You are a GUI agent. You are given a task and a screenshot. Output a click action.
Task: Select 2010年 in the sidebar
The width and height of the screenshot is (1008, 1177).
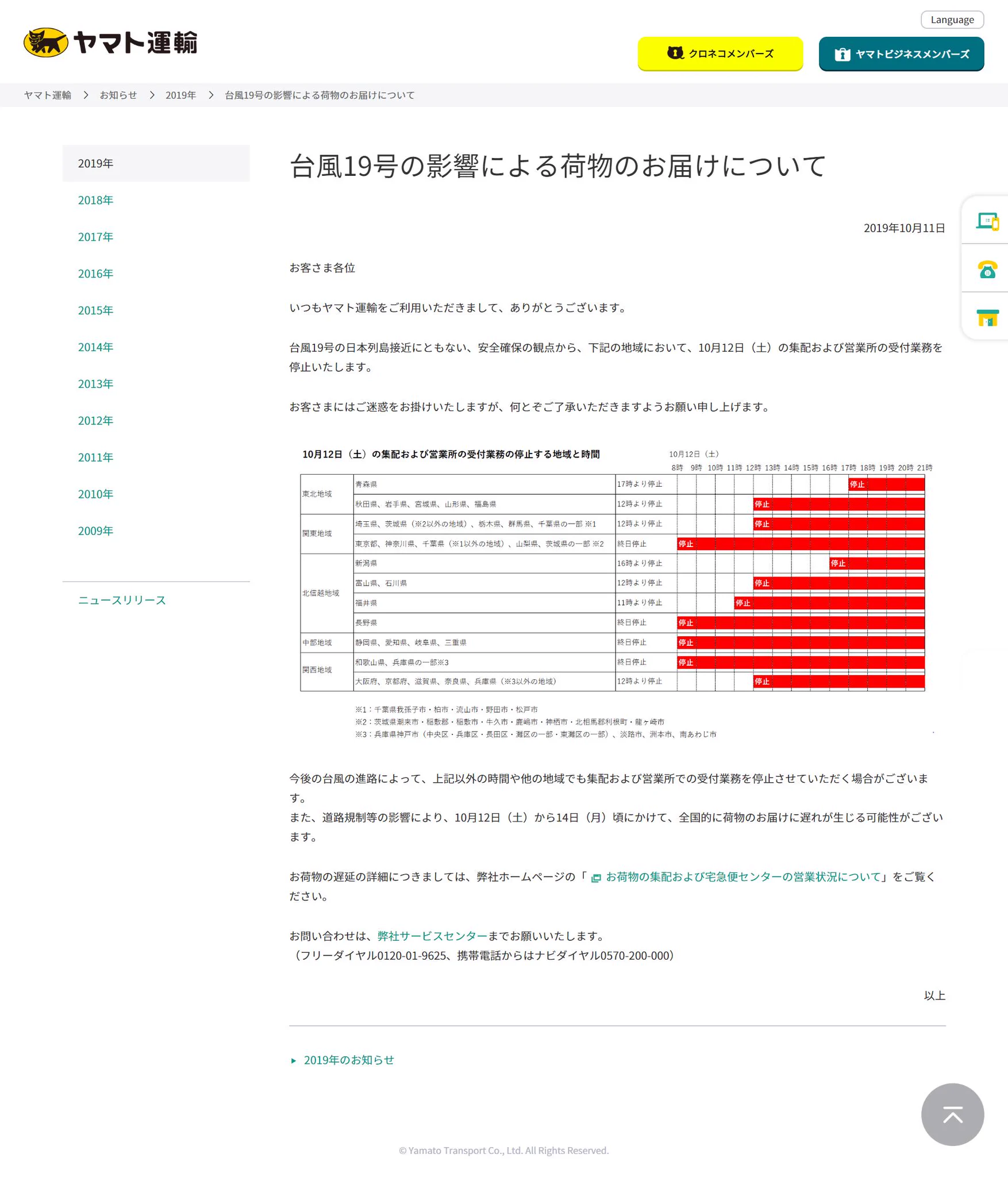coord(95,494)
